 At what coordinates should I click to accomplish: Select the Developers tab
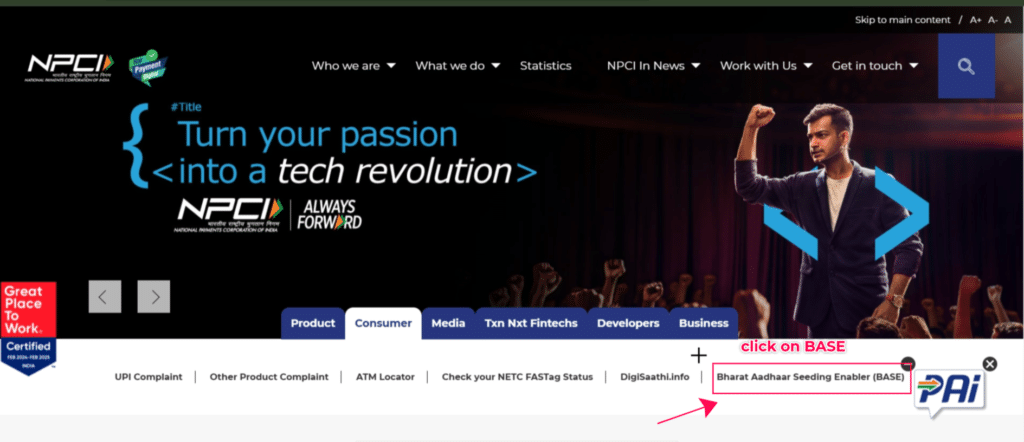coord(627,323)
